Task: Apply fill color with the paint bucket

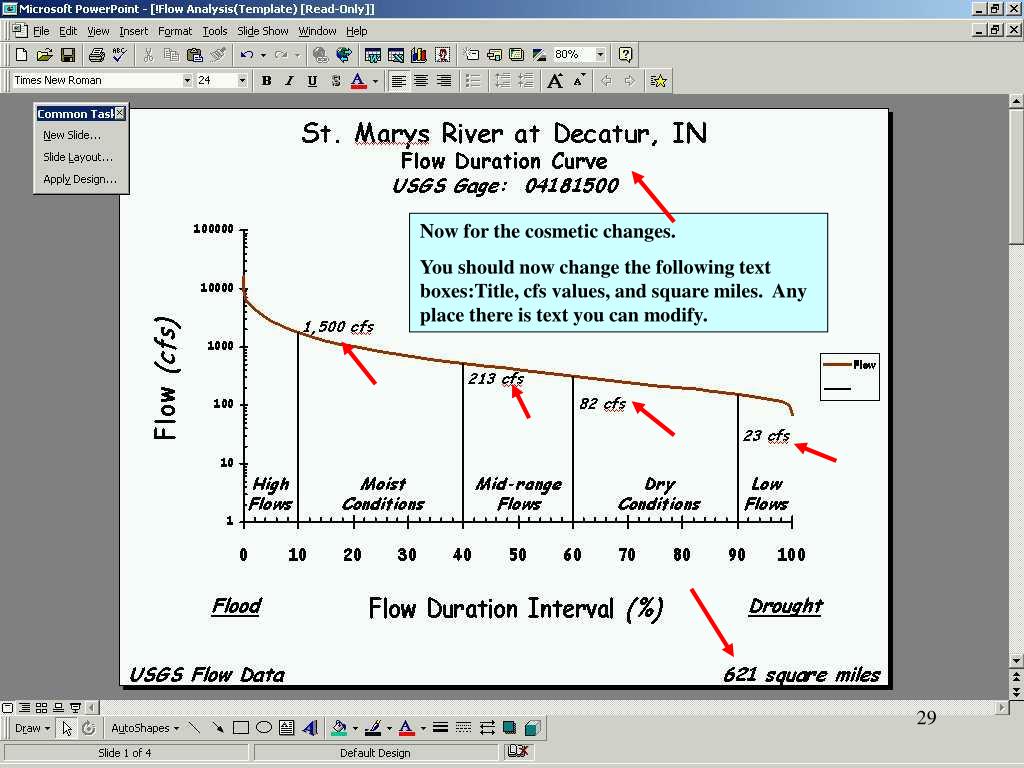Action: click(339, 728)
